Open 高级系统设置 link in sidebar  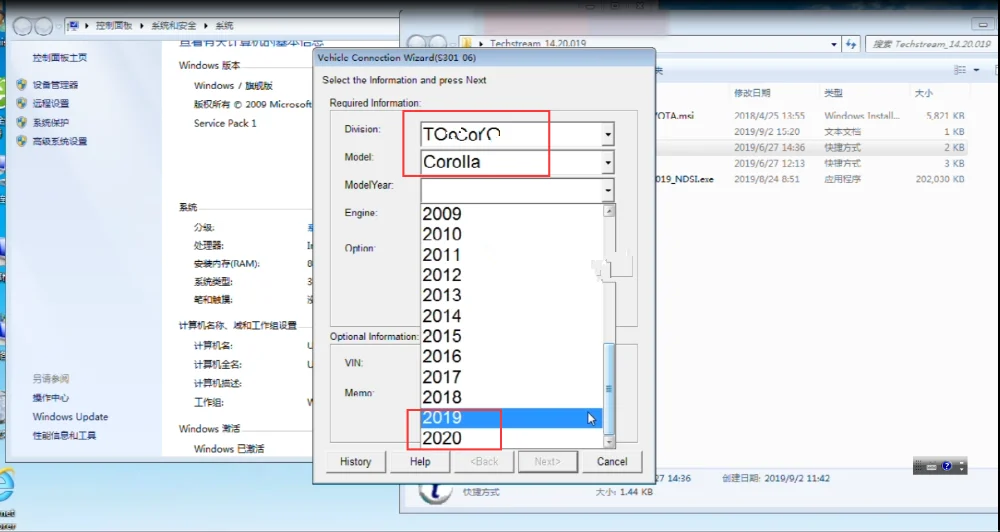(60, 142)
